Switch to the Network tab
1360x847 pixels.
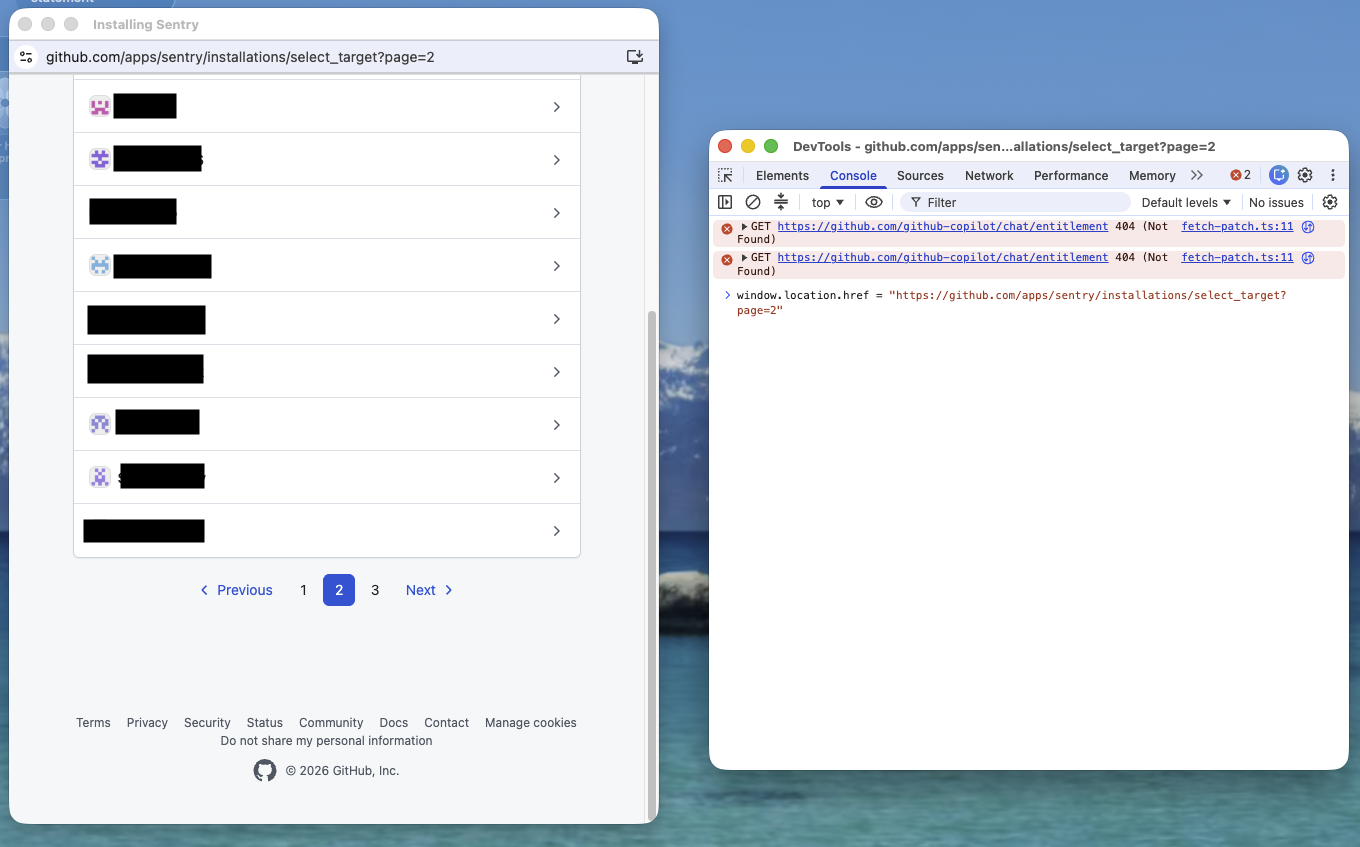pyautogui.click(x=989, y=175)
